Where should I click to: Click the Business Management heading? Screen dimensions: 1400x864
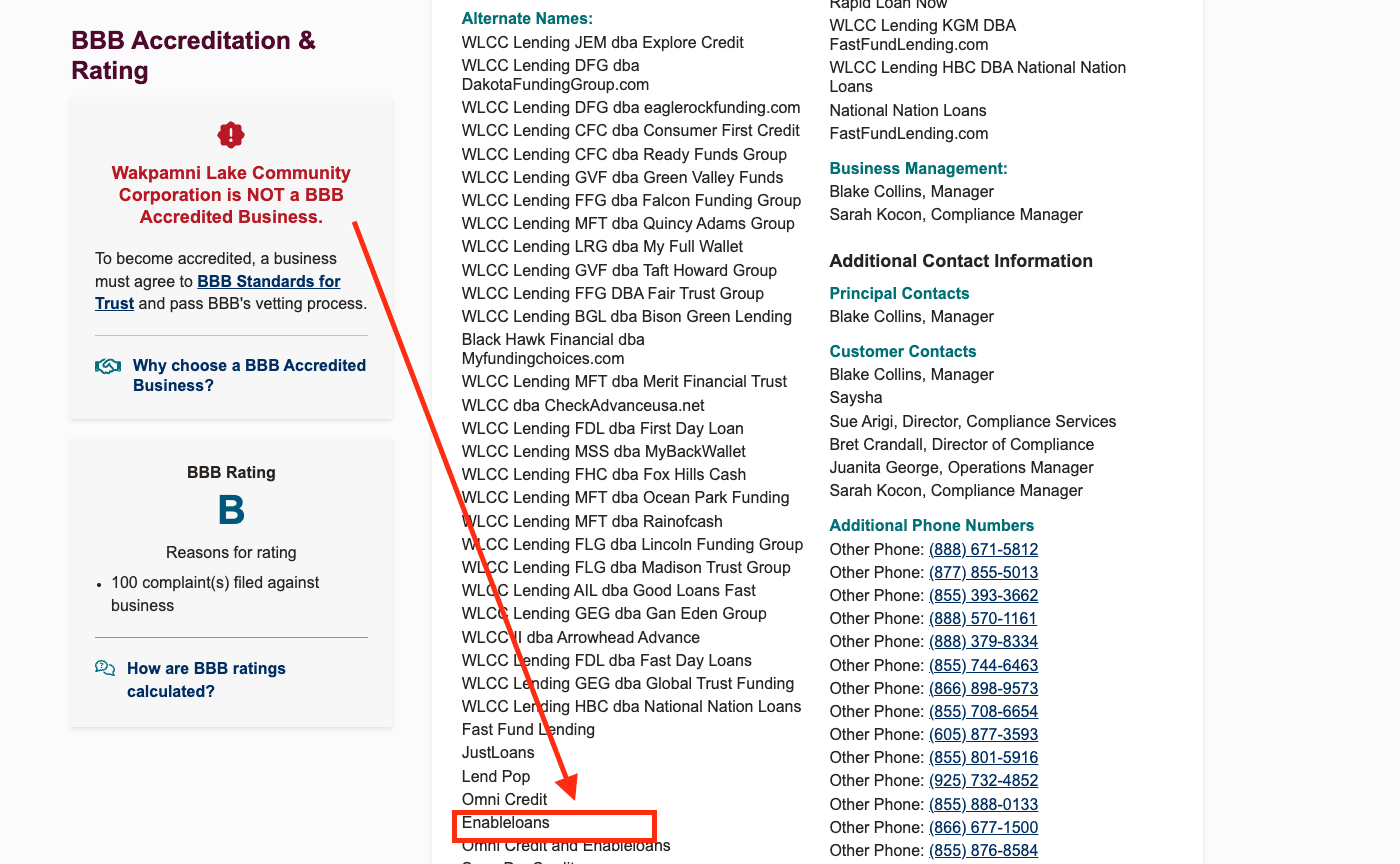tap(918, 168)
